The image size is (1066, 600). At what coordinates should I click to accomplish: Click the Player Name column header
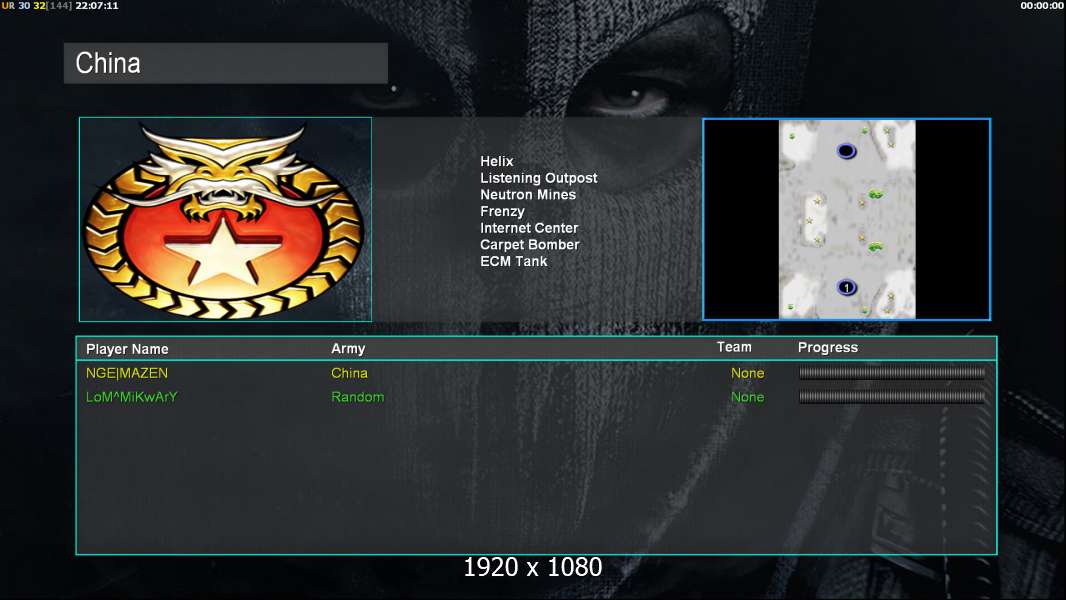(127, 349)
